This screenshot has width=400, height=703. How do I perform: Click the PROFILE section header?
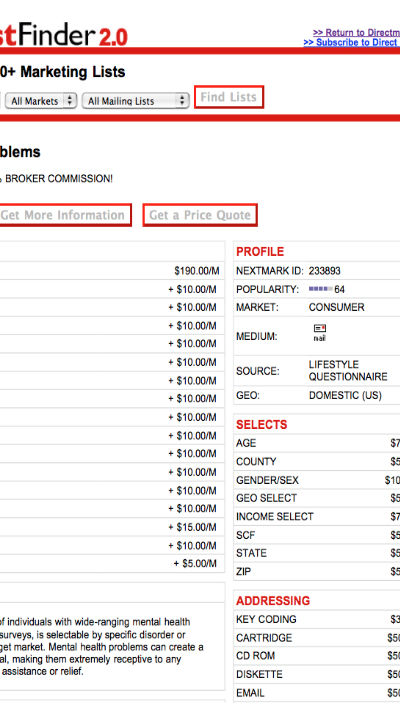tap(260, 252)
